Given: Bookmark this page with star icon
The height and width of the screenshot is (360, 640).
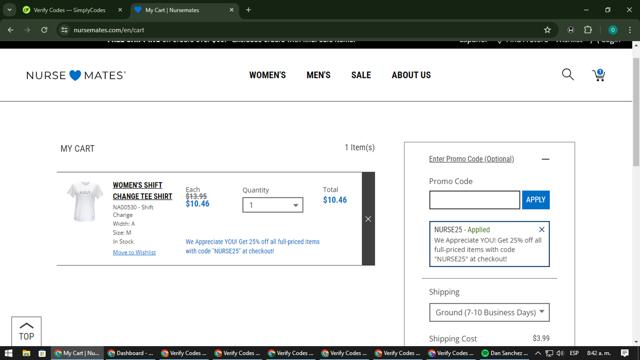Looking at the screenshot, I should click(x=547, y=30).
